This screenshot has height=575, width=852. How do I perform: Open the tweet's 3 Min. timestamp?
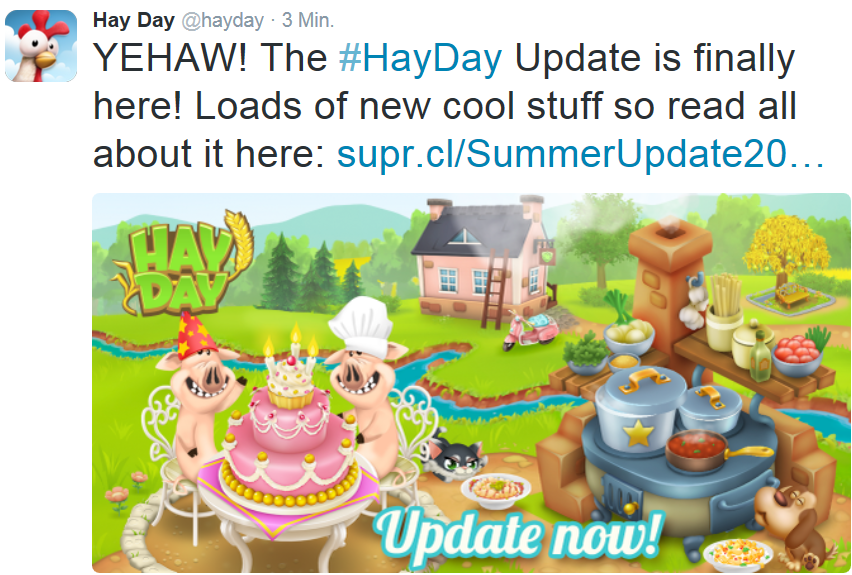(x=308, y=21)
